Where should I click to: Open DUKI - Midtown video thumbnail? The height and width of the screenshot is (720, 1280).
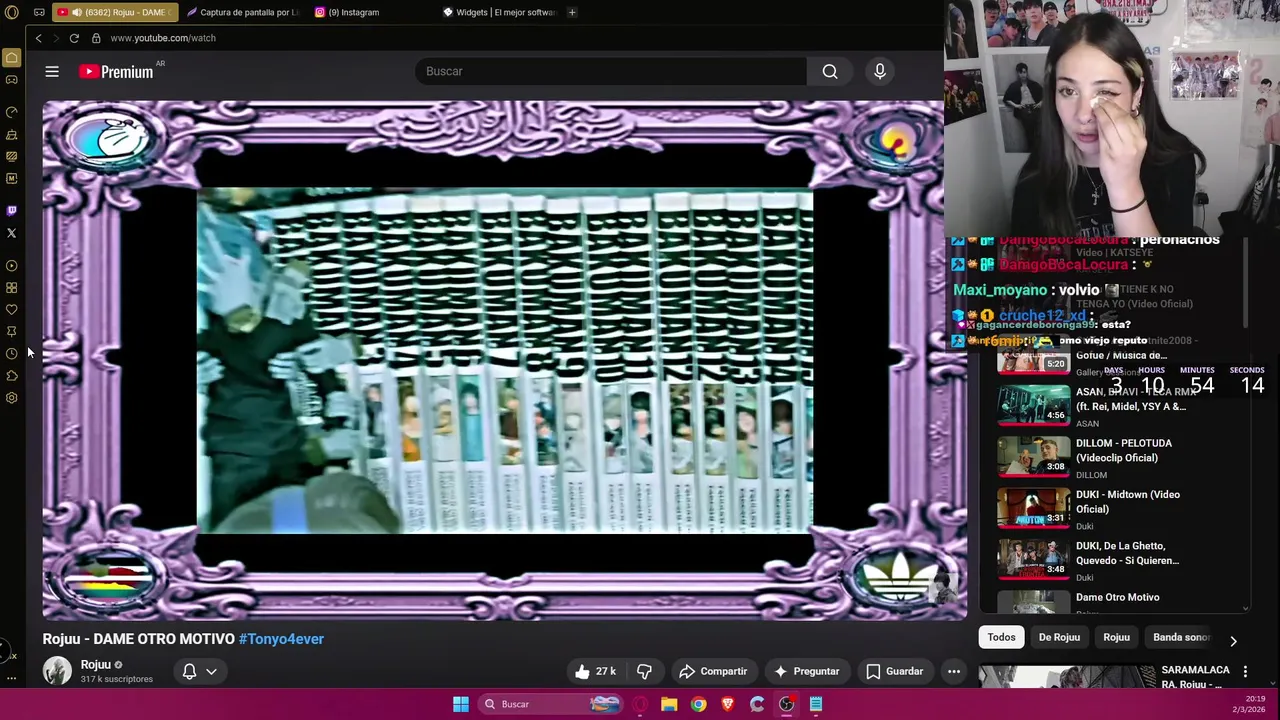(x=1033, y=509)
